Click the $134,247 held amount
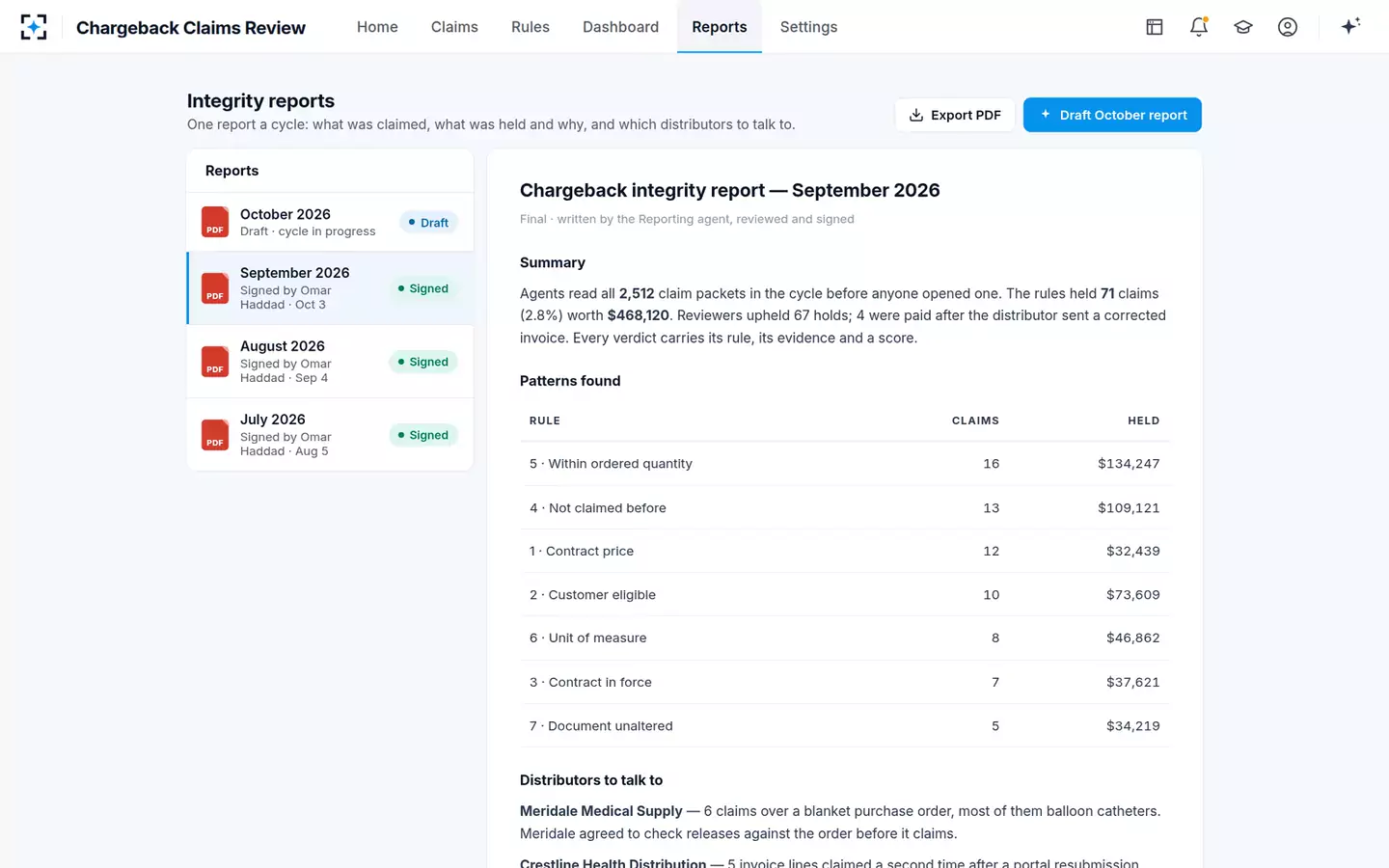The width and height of the screenshot is (1389, 868). point(1129,464)
